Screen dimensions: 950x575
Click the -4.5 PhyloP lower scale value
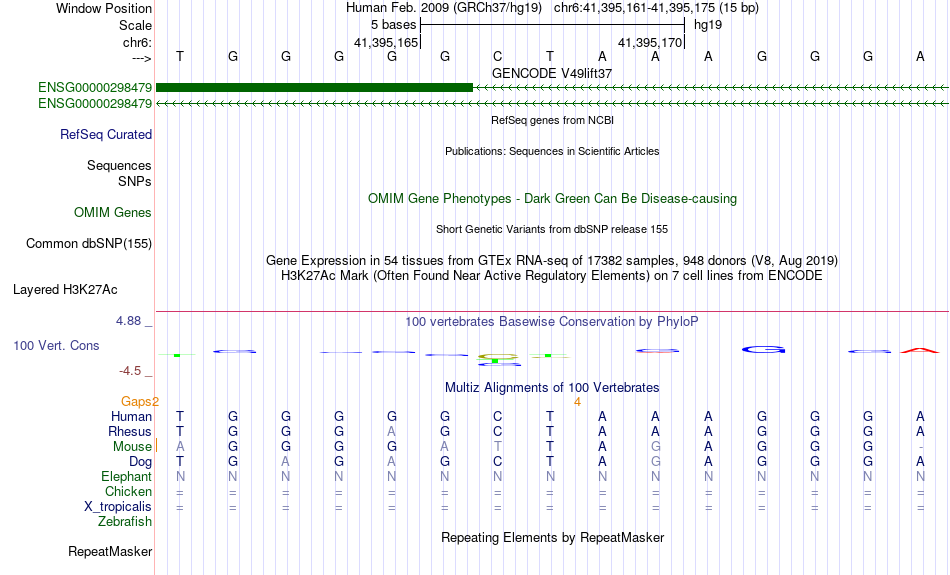[130, 371]
